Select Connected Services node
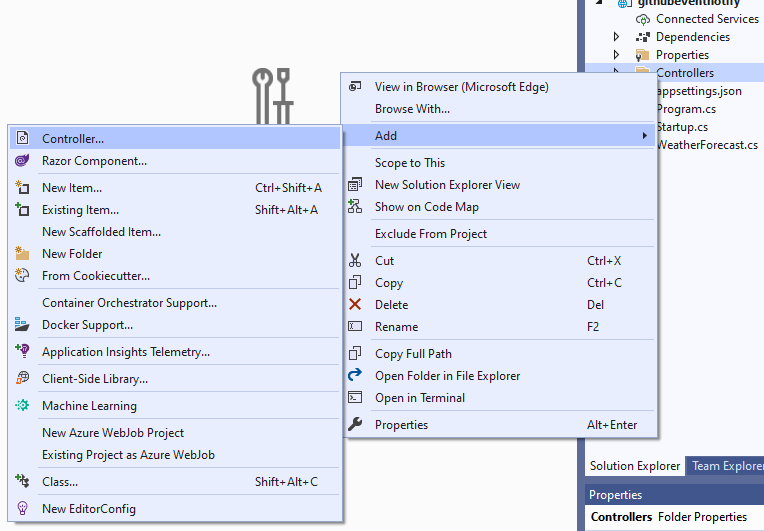The height and width of the screenshot is (531, 764). 707,19
